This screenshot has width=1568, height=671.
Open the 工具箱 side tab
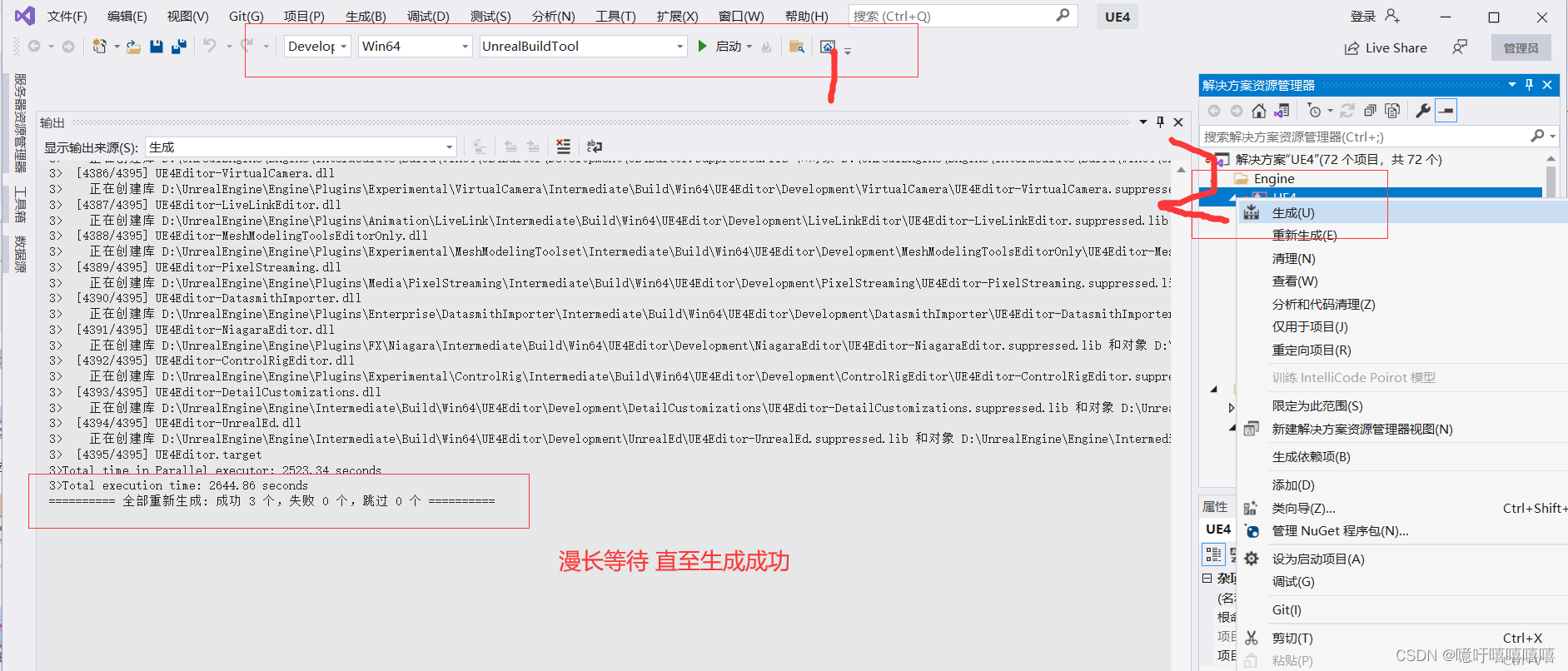point(20,205)
